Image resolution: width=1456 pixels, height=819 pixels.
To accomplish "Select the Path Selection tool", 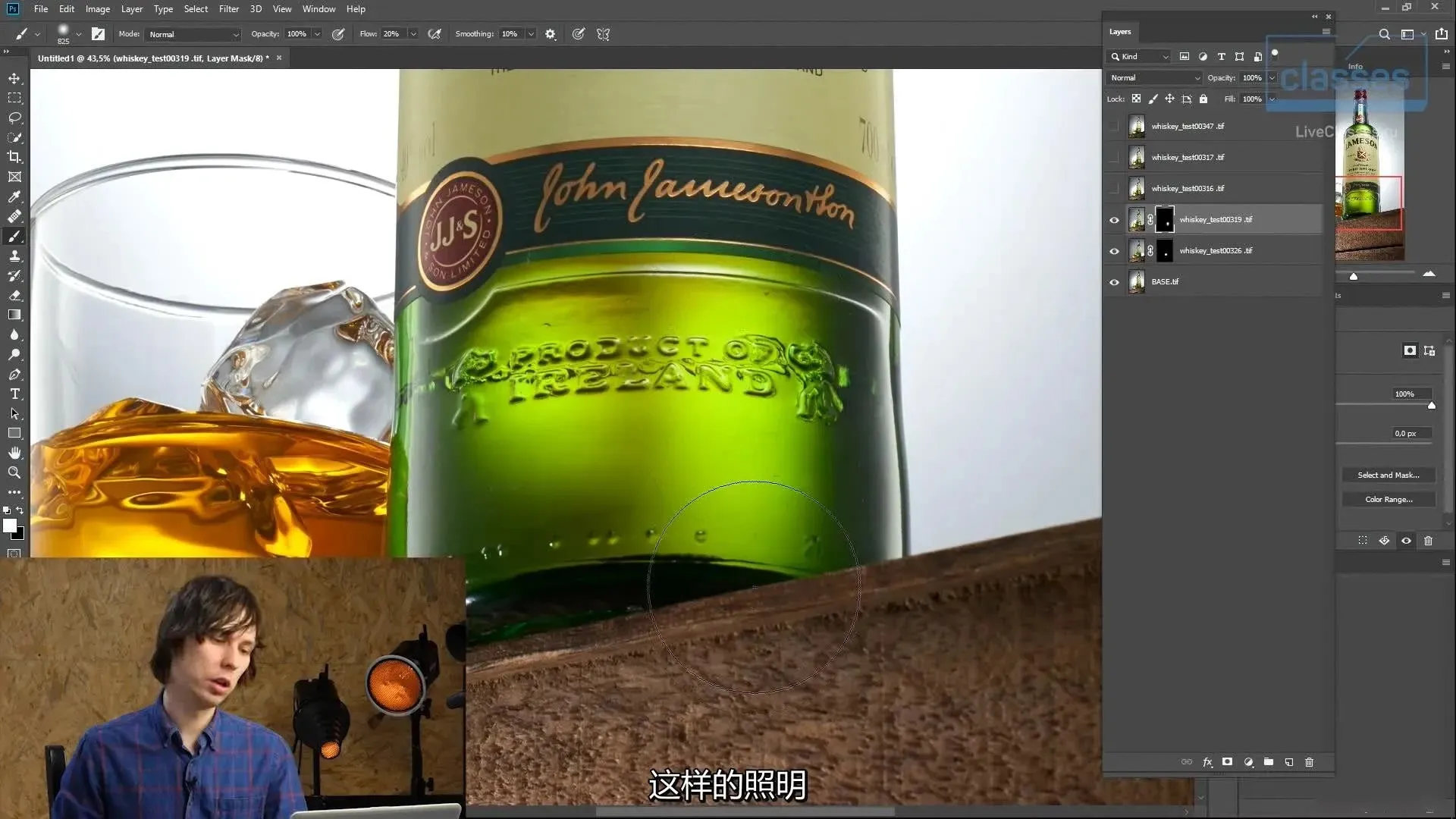I will tap(14, 413).
